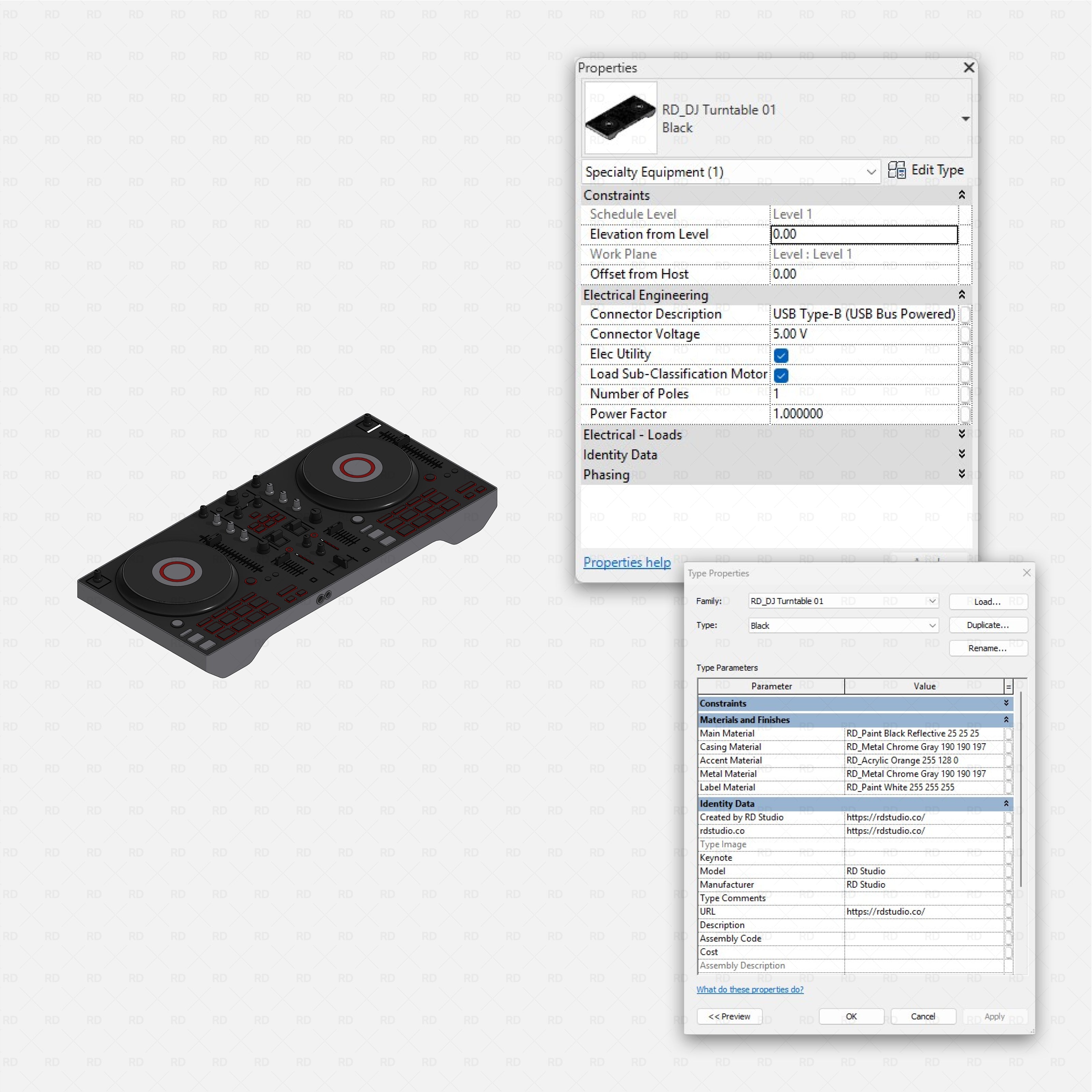1092x1092 pixels.
Task: Expand the Identity Data section in Properties
Action: pyautogui.click(x=961, y=454)
